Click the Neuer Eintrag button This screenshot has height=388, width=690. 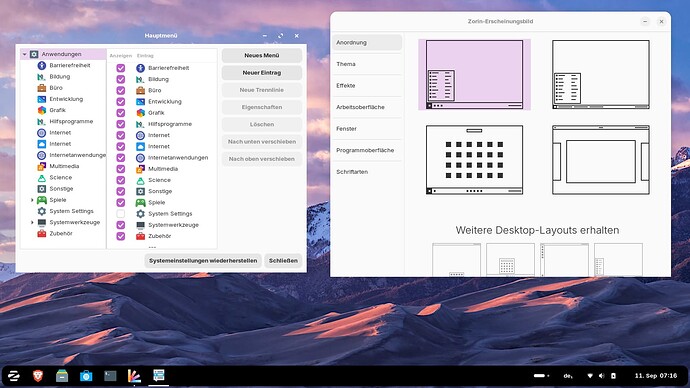262,73
